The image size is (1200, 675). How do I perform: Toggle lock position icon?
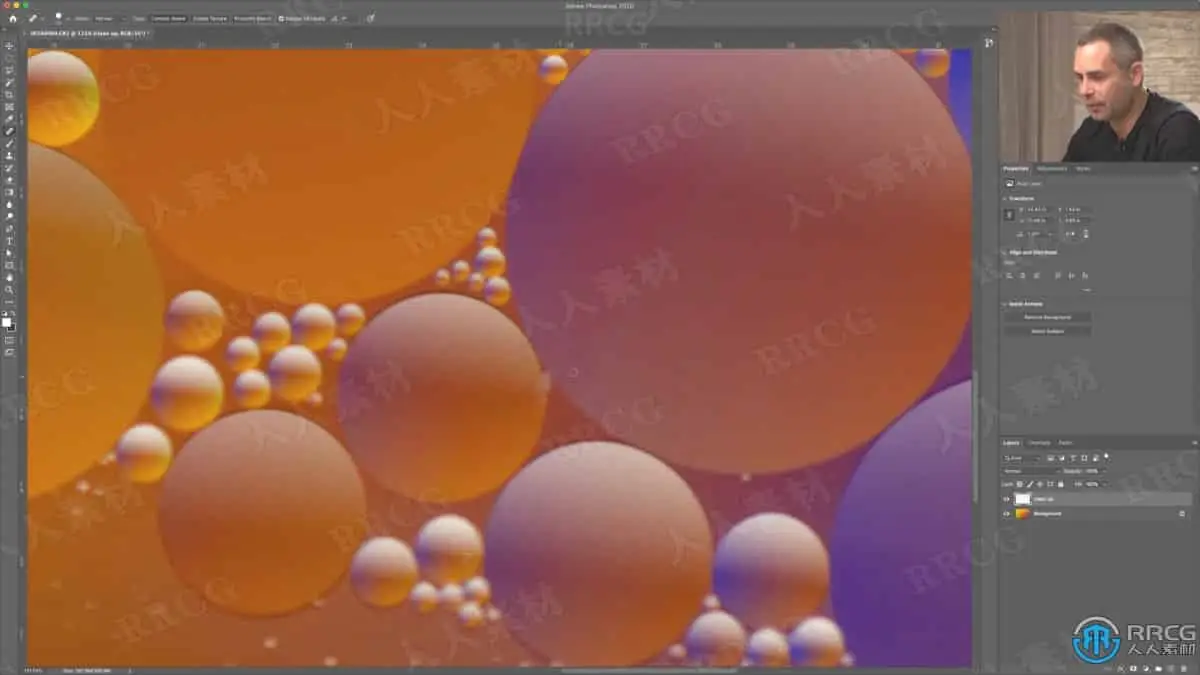(x=1040, y=484)
